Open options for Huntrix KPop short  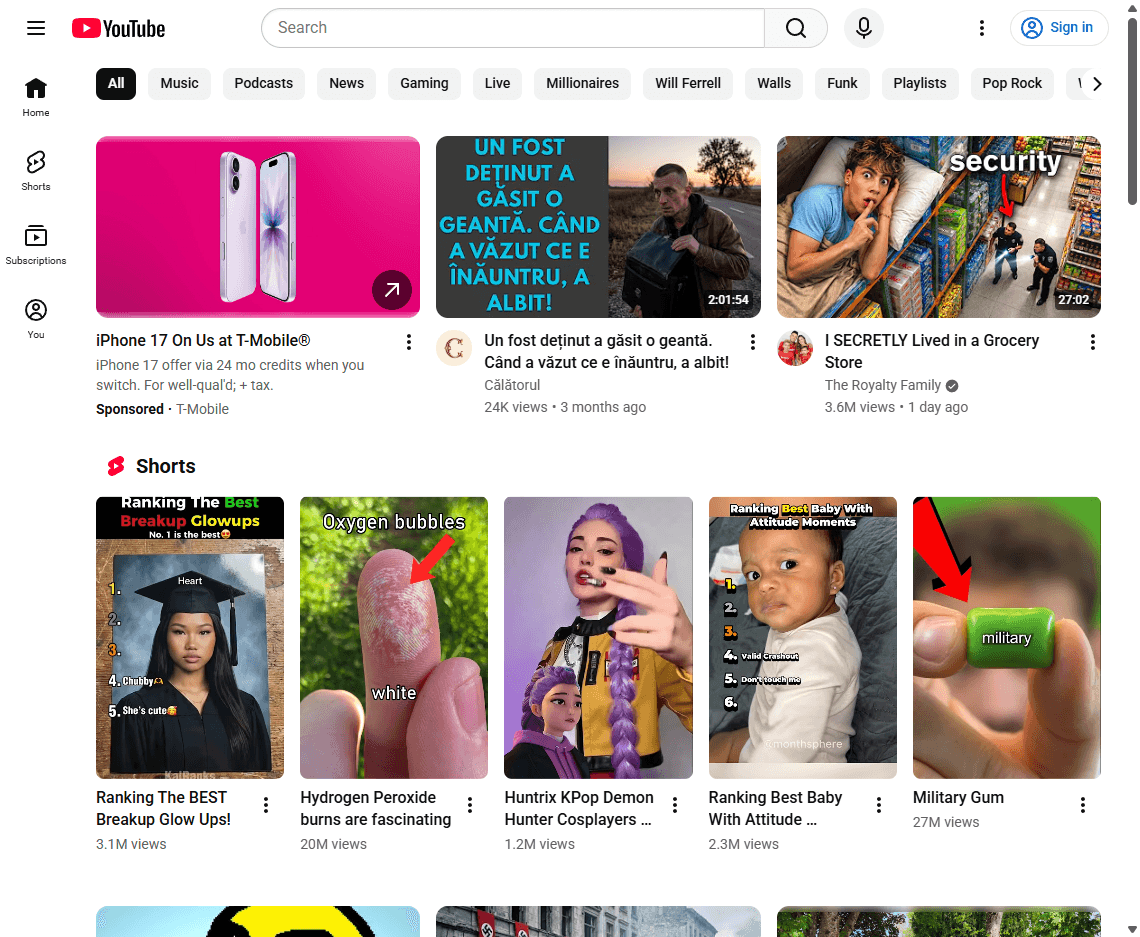(675, 805)
